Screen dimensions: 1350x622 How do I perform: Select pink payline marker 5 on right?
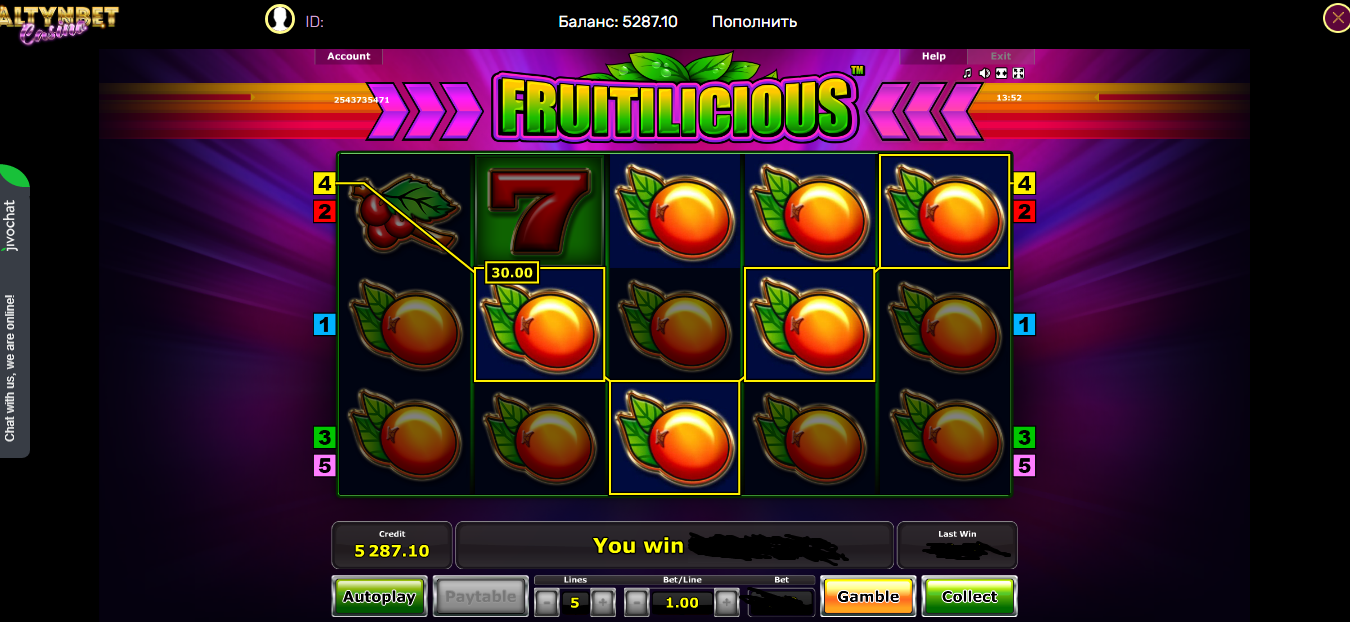pyautogui.click(x=1024, y=465)
